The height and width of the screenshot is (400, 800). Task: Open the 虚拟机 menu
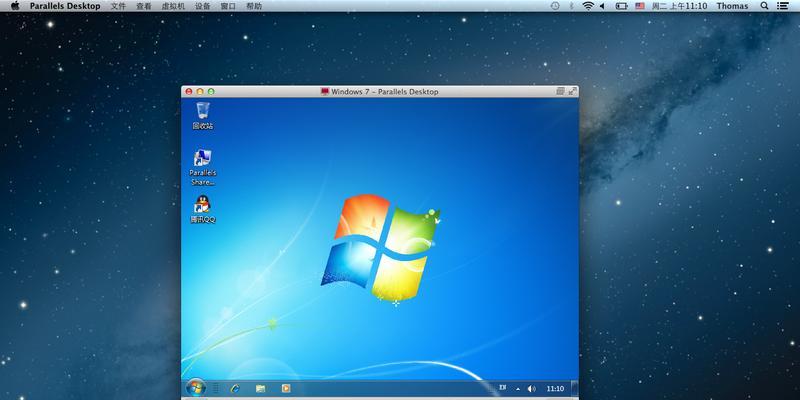[x=173, y=6]
